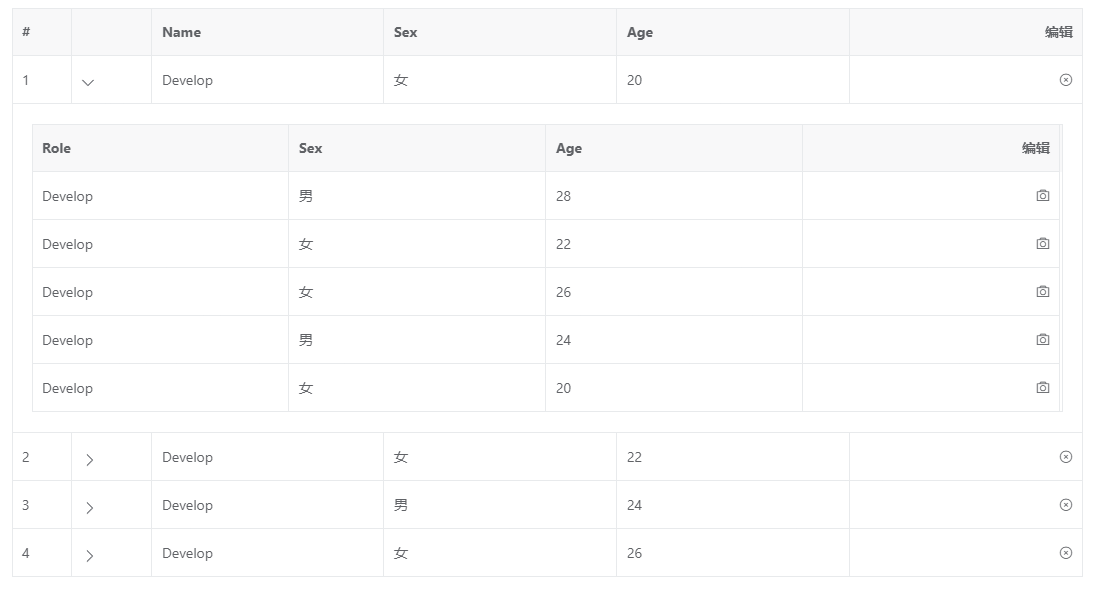Click the camera icon beside the age-26 nested row
This screenshot has height=598, width=1094.
pyautogui.click(x=1043, y=291)
